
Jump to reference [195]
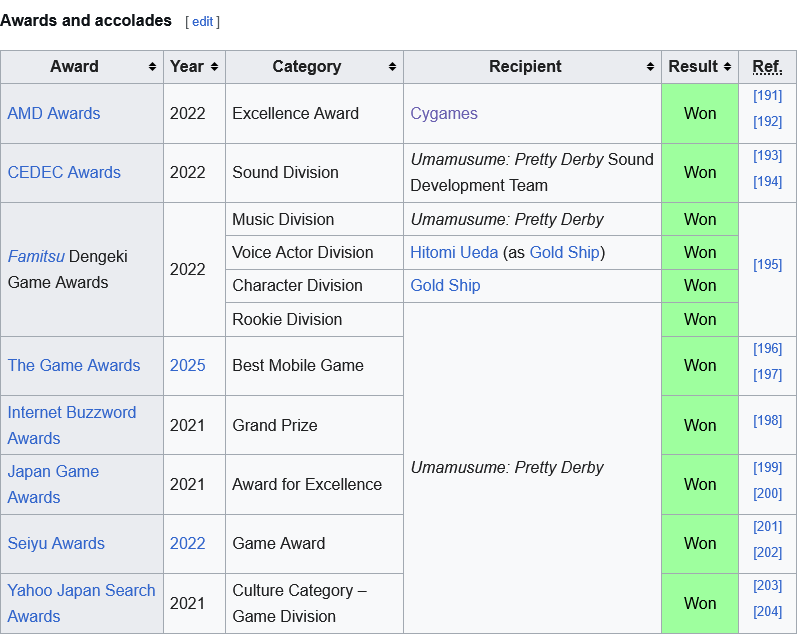coord(768,264)
